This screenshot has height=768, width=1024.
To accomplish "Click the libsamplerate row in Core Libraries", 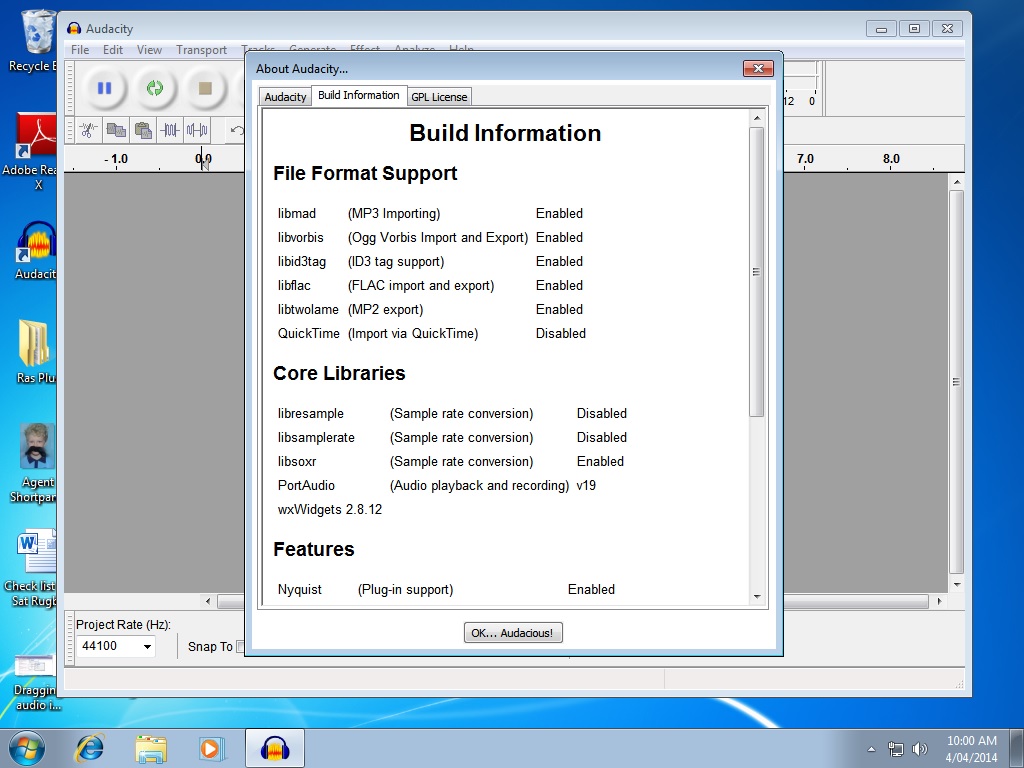I will (x=452, y=438).
